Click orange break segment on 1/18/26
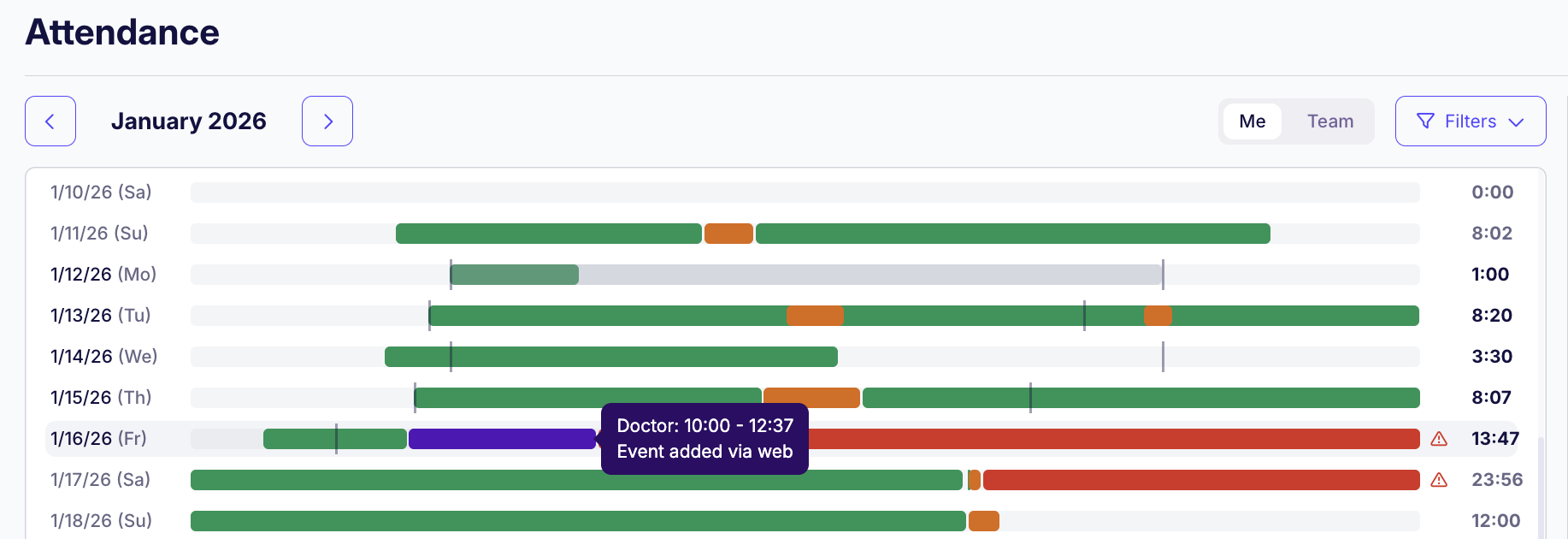 [983, 521]
